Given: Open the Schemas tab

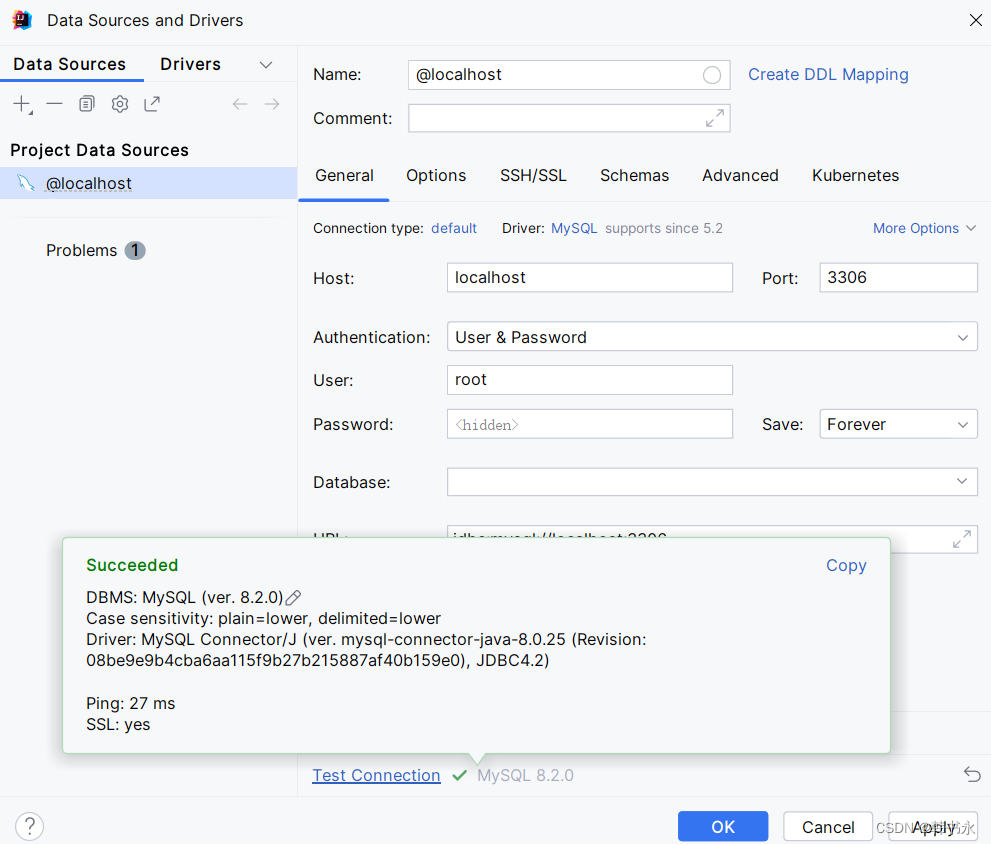Looking at the screenshot, I should tap(635, 176).
